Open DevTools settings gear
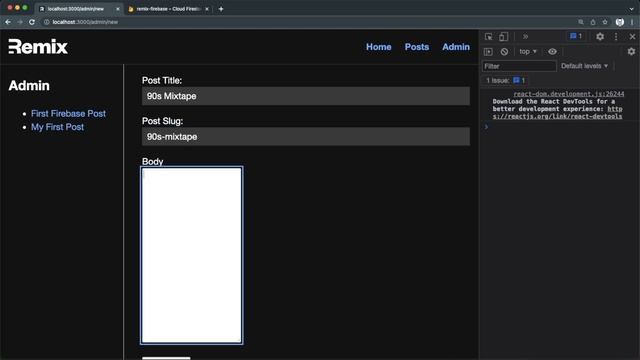The width and height of the screenshot is (640, 360). tap(600, 37)
